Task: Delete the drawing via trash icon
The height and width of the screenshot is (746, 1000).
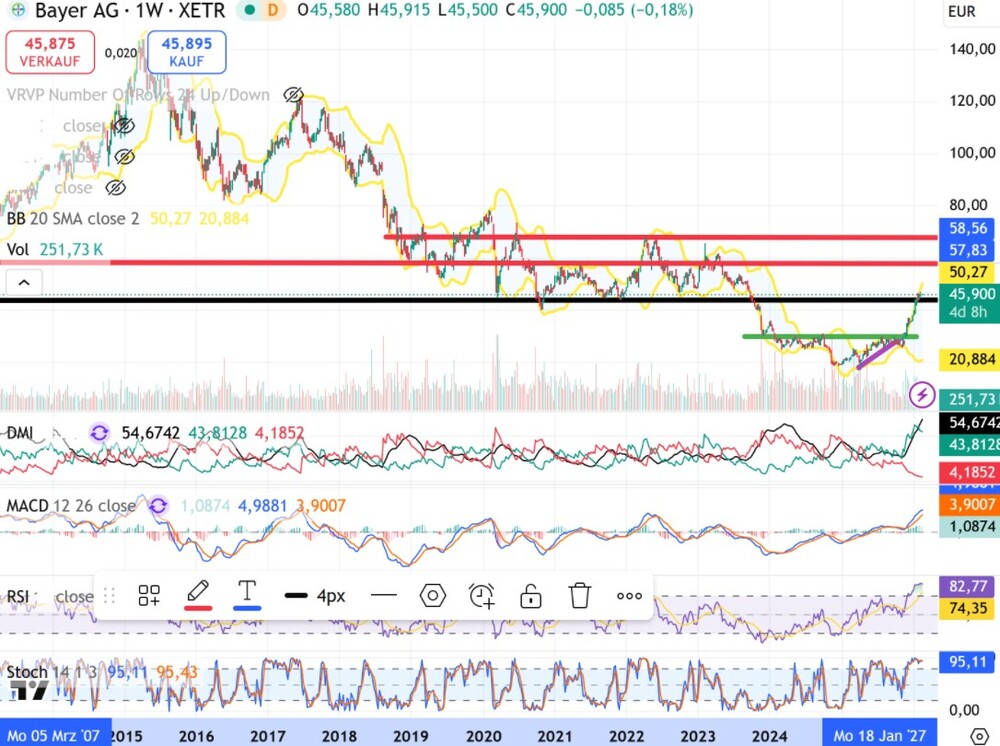Action: (579, 595)
